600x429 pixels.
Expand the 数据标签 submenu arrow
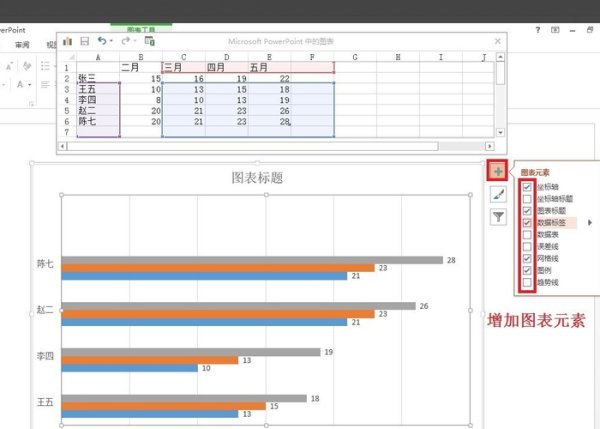pyautogui.click(x=590, y=222)
